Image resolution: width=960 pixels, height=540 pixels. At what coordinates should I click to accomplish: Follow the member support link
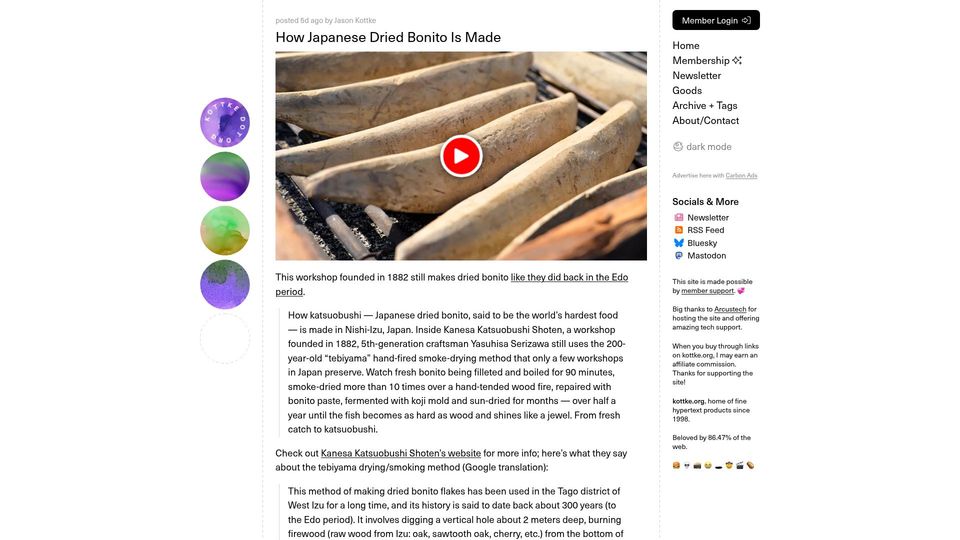pyautogui.click(x=707, y=291)
